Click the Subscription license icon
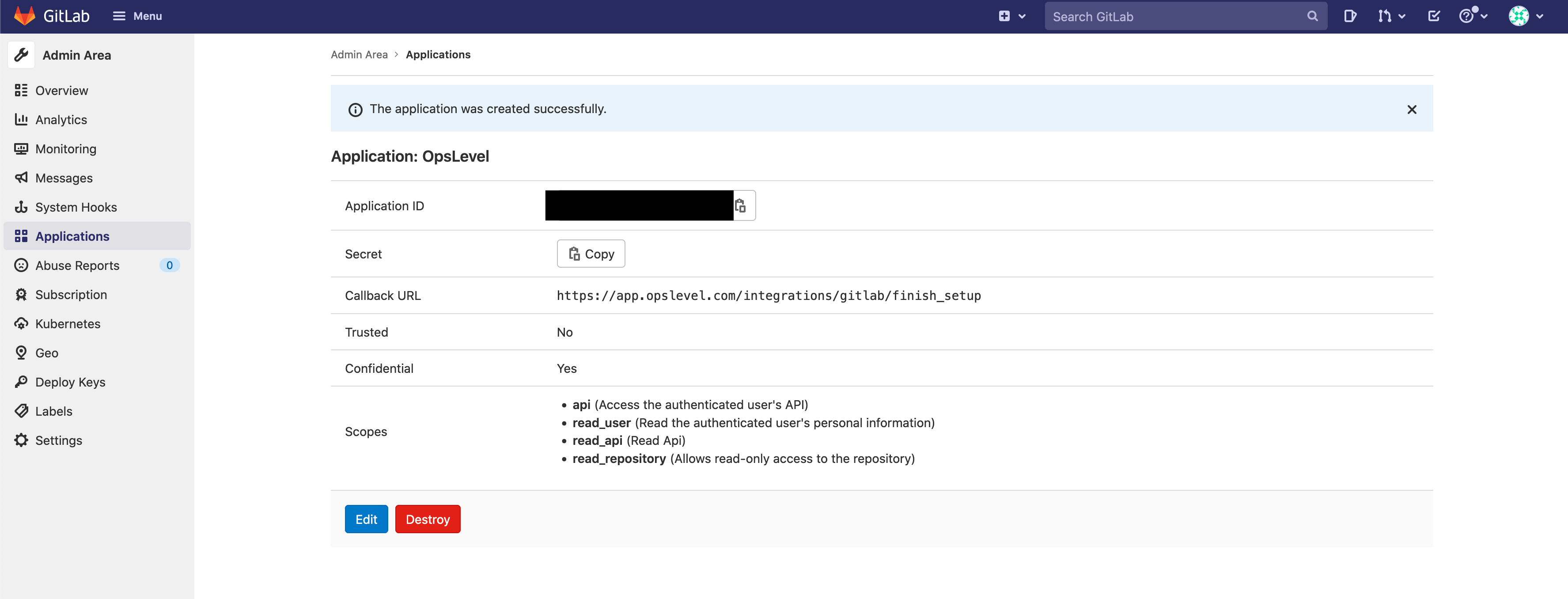The width and height of the screenshot is (1568, 599). [21, 295]
